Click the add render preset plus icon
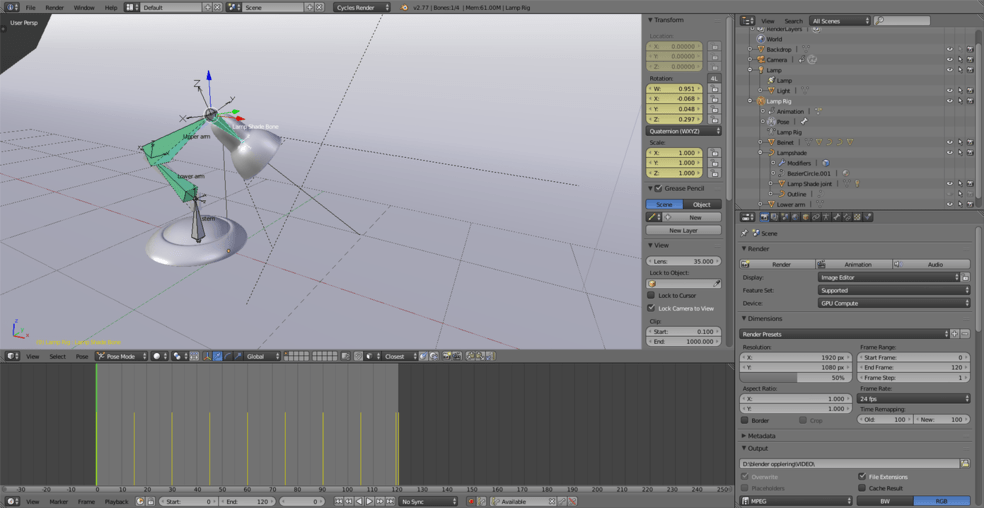984x508 pixels. (x=954, y=334)
